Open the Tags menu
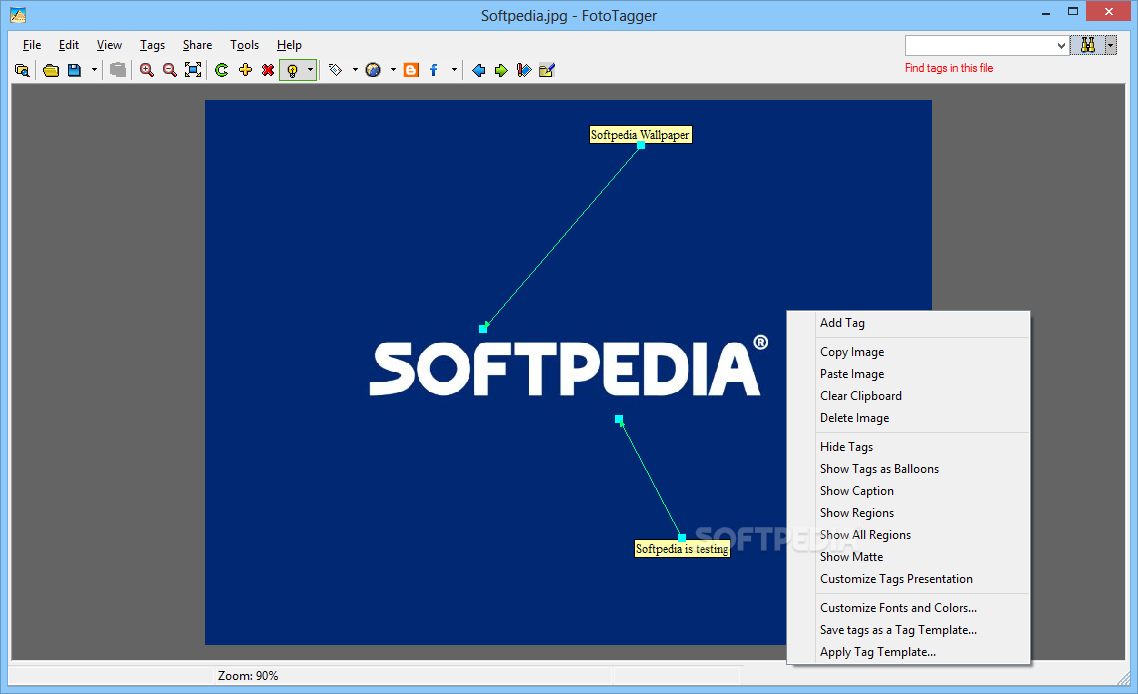 pyautogui.click(x=152, y=45)
